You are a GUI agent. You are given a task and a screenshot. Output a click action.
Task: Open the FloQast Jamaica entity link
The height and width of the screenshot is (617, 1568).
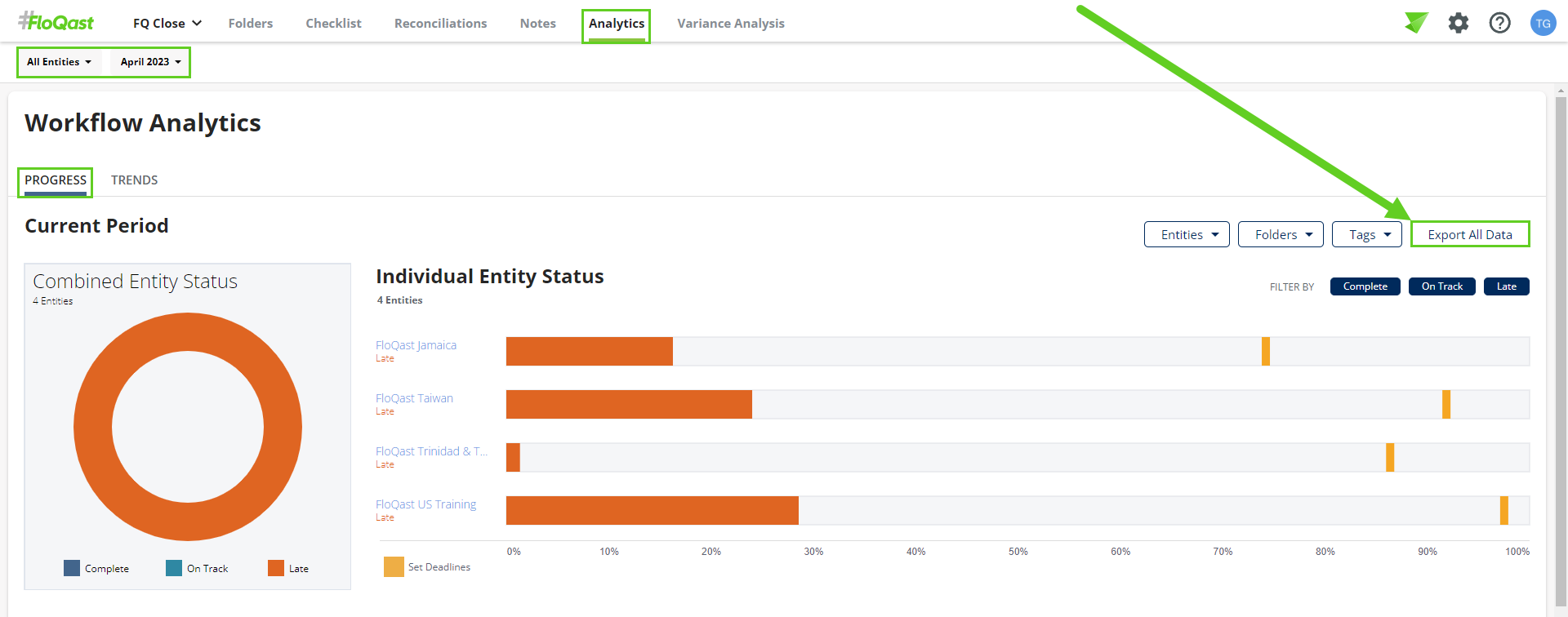click(416, 345)
